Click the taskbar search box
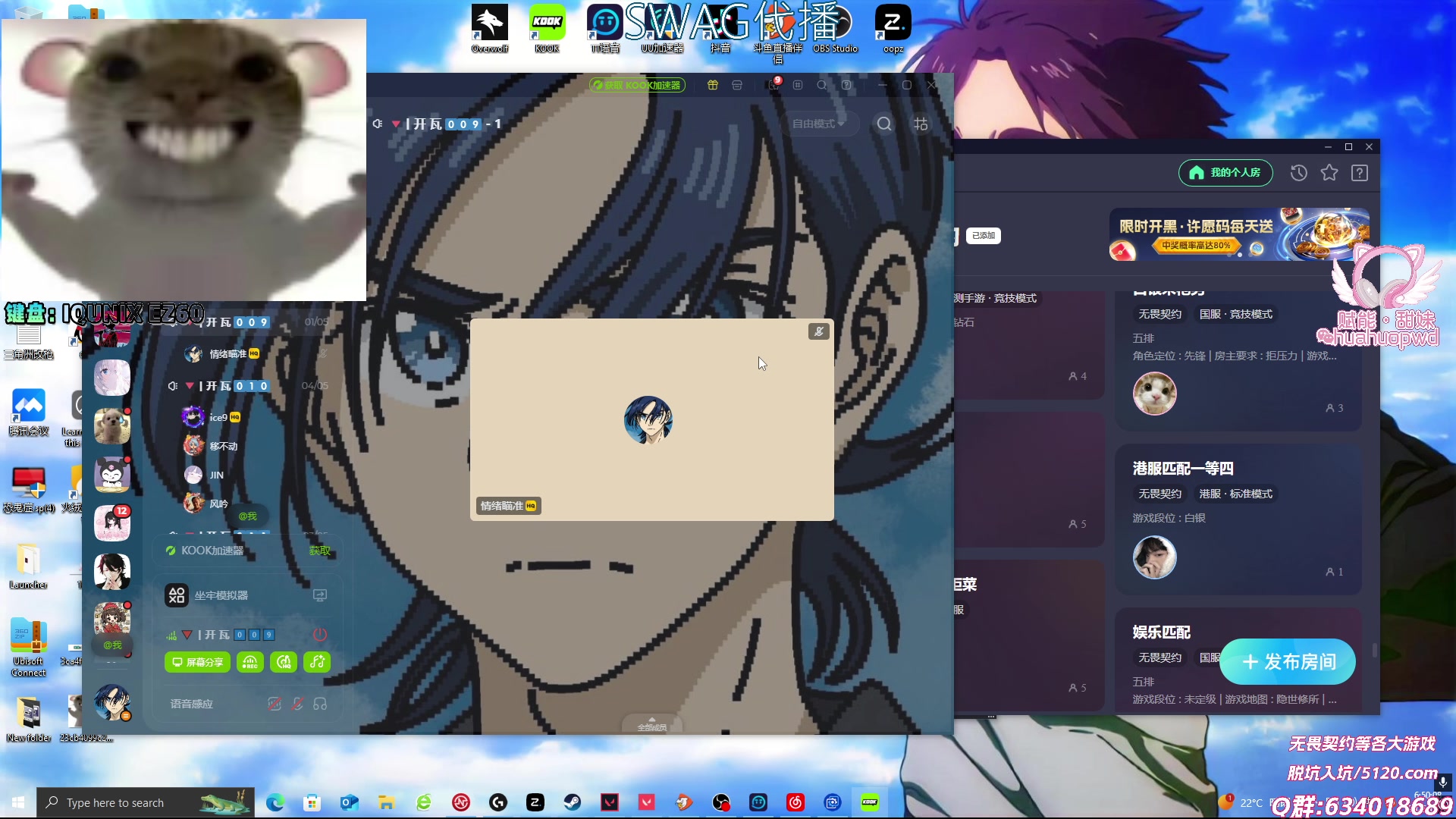The height and width of the screenshot is (819, 1456). coord(146,802)
